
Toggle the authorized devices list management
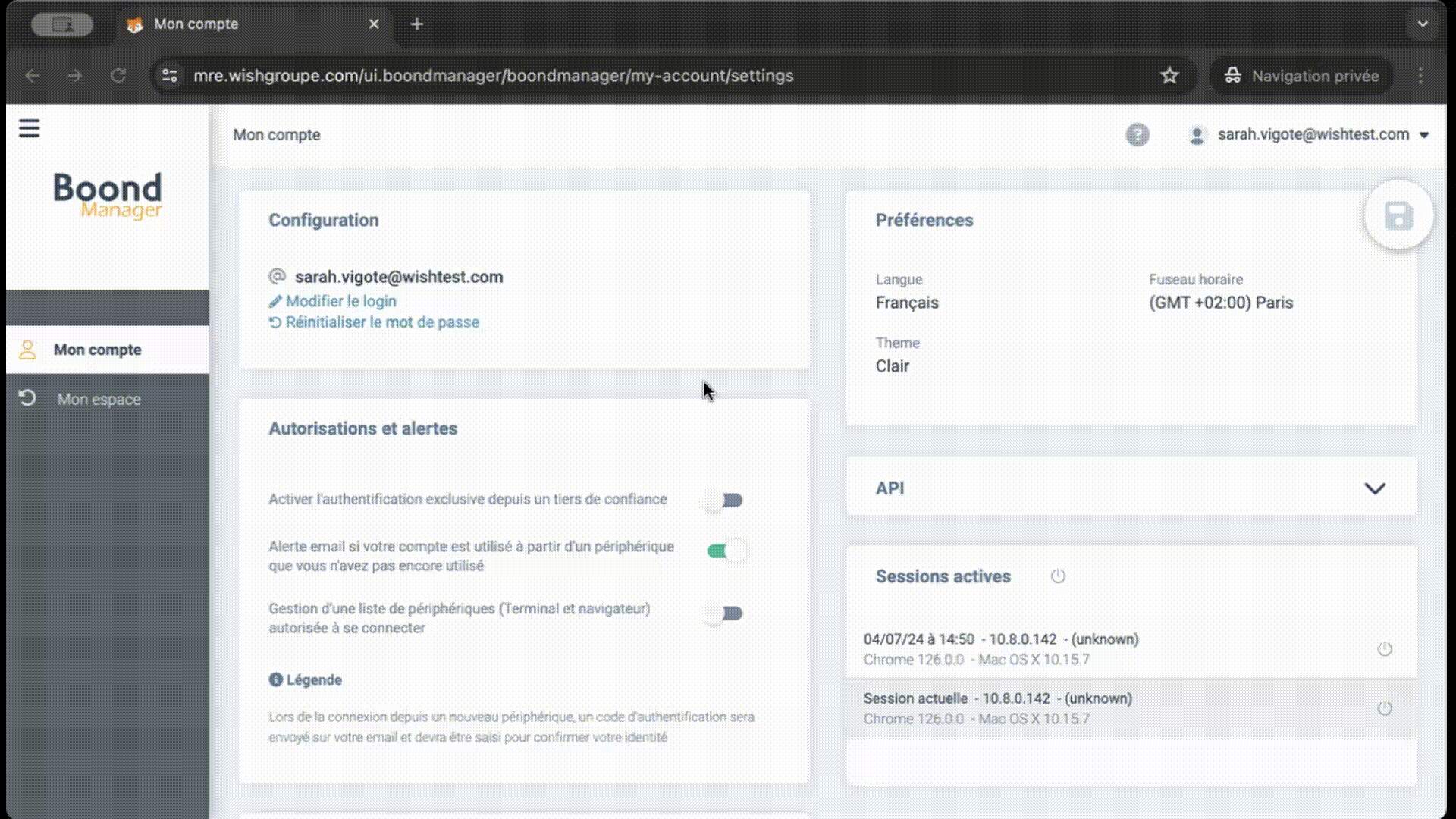[x=723, y=613]
